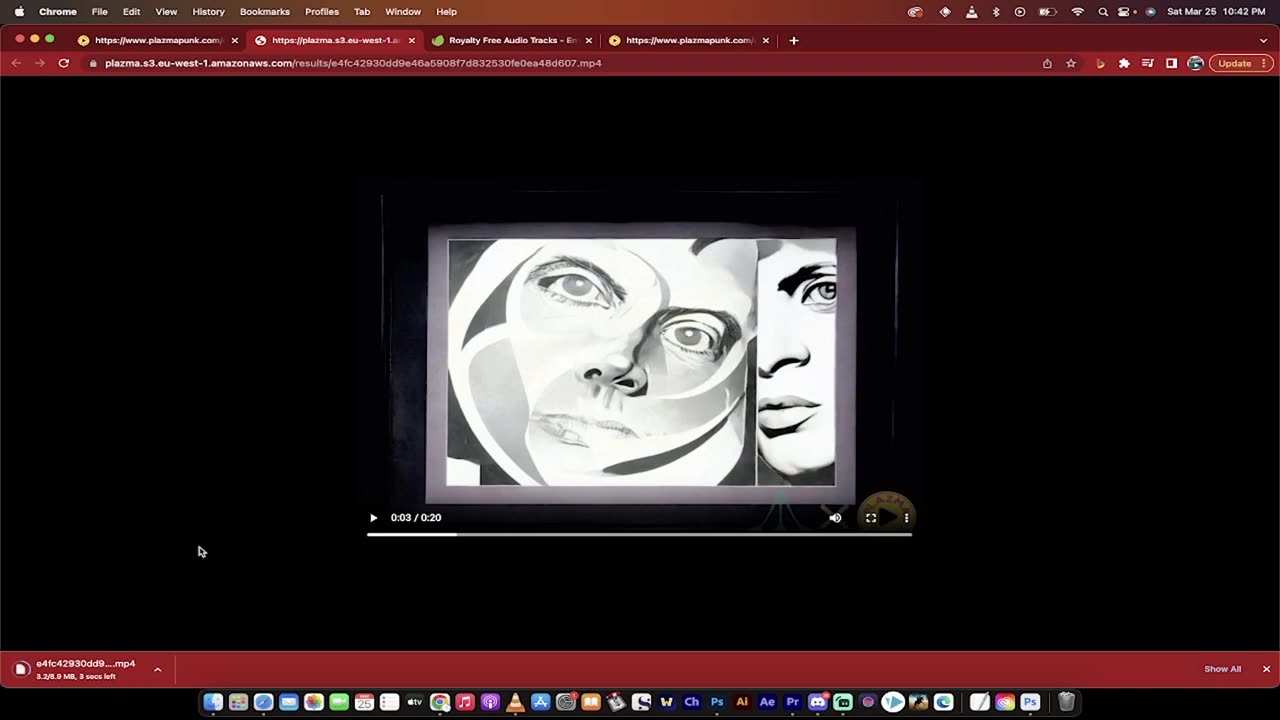The height and width of the screenshot is (720, 1280).
Task: Enter fullscreen video mode
Action: click(871, 518)
